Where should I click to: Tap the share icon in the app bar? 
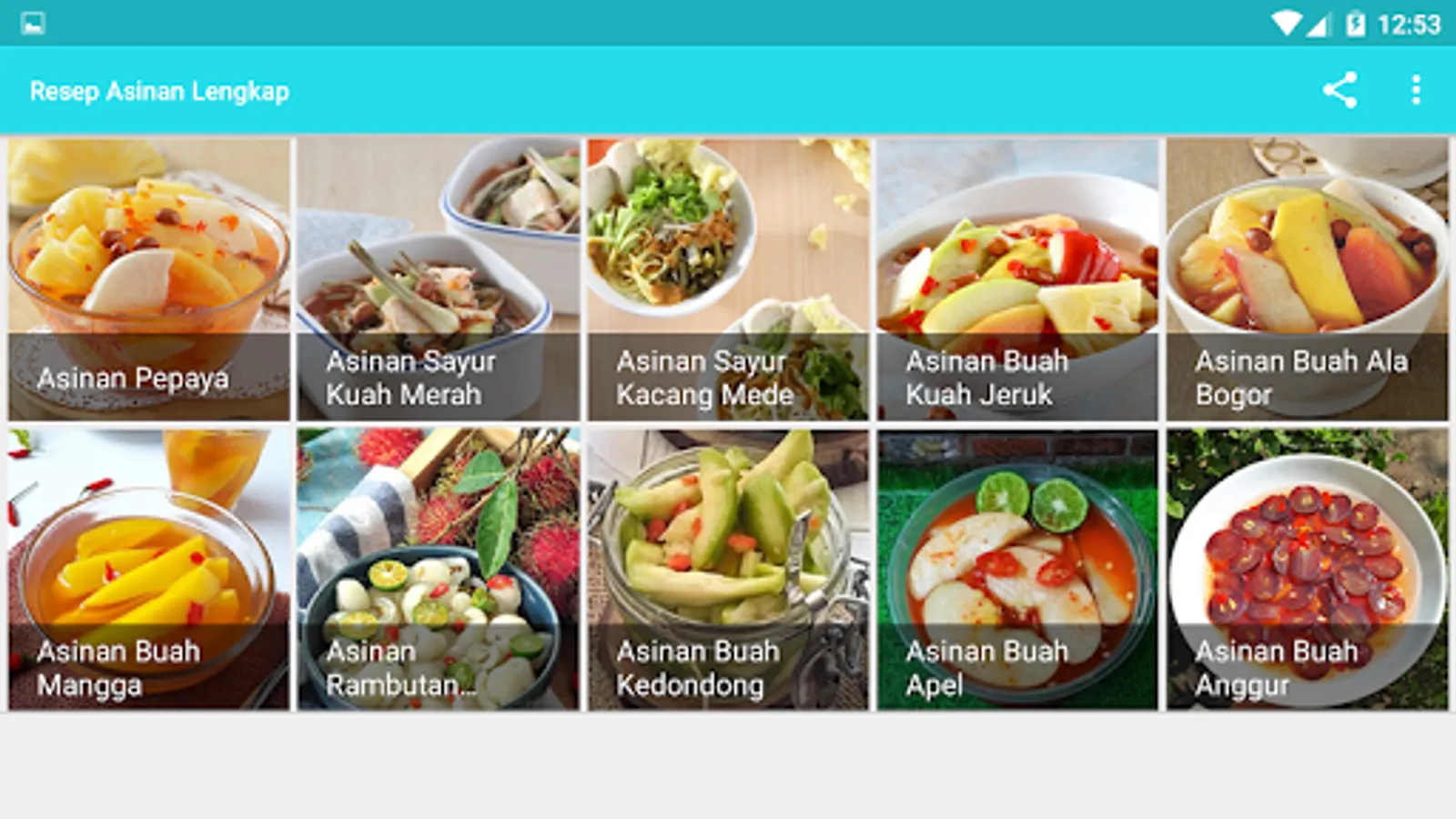click(x=1340, y=90)
